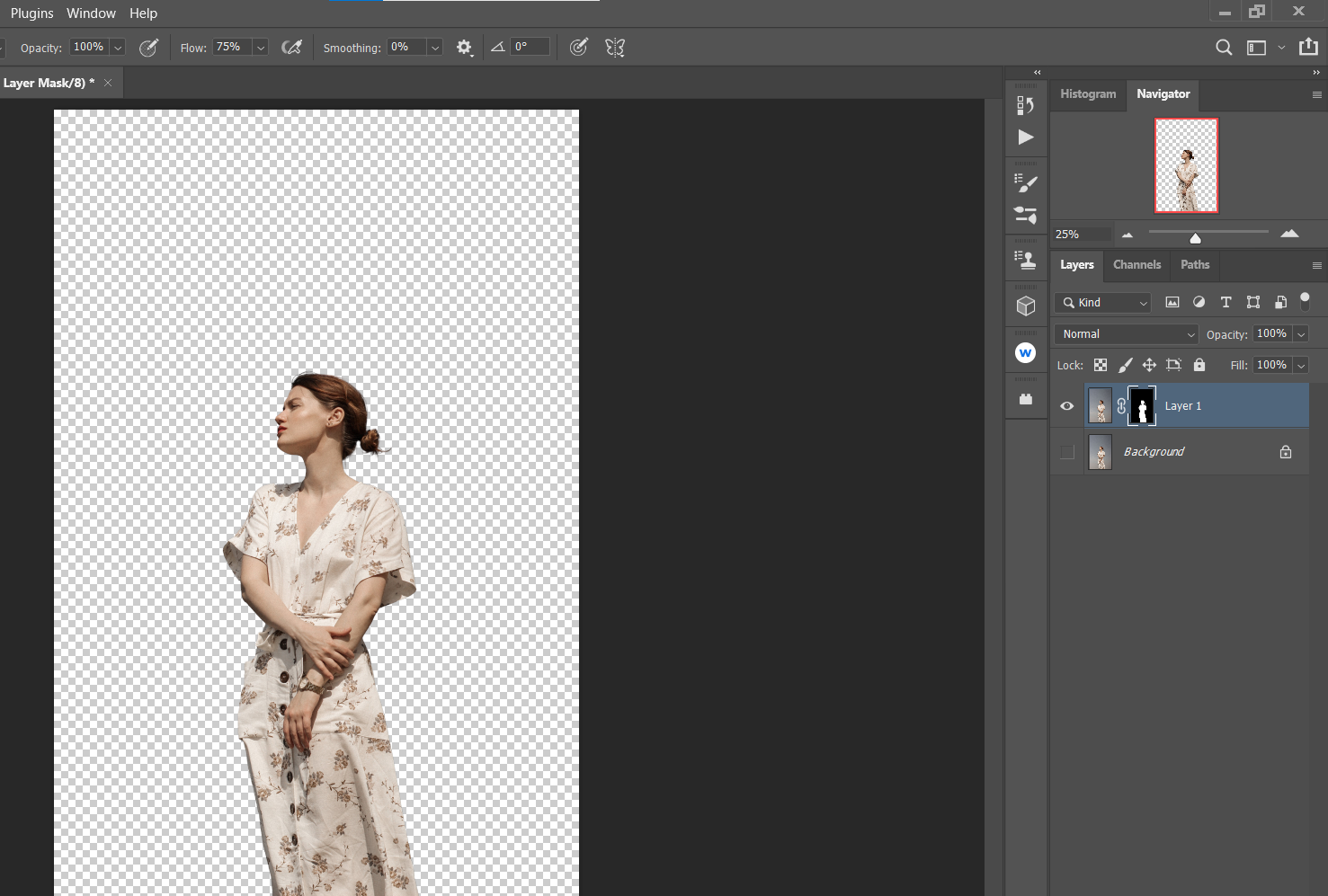This screenshot has height=896, width=1328.
Task: Hide Layer 1 using eye icon
Action: [1067, 406]
